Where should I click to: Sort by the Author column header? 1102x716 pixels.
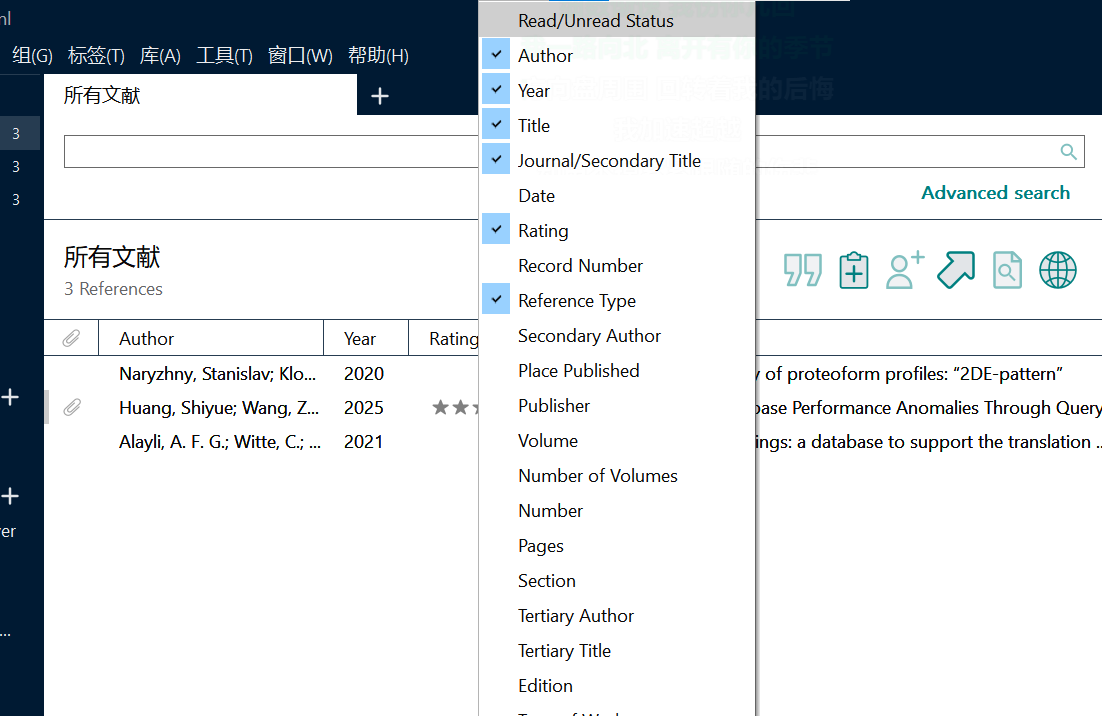click(211, 339)
